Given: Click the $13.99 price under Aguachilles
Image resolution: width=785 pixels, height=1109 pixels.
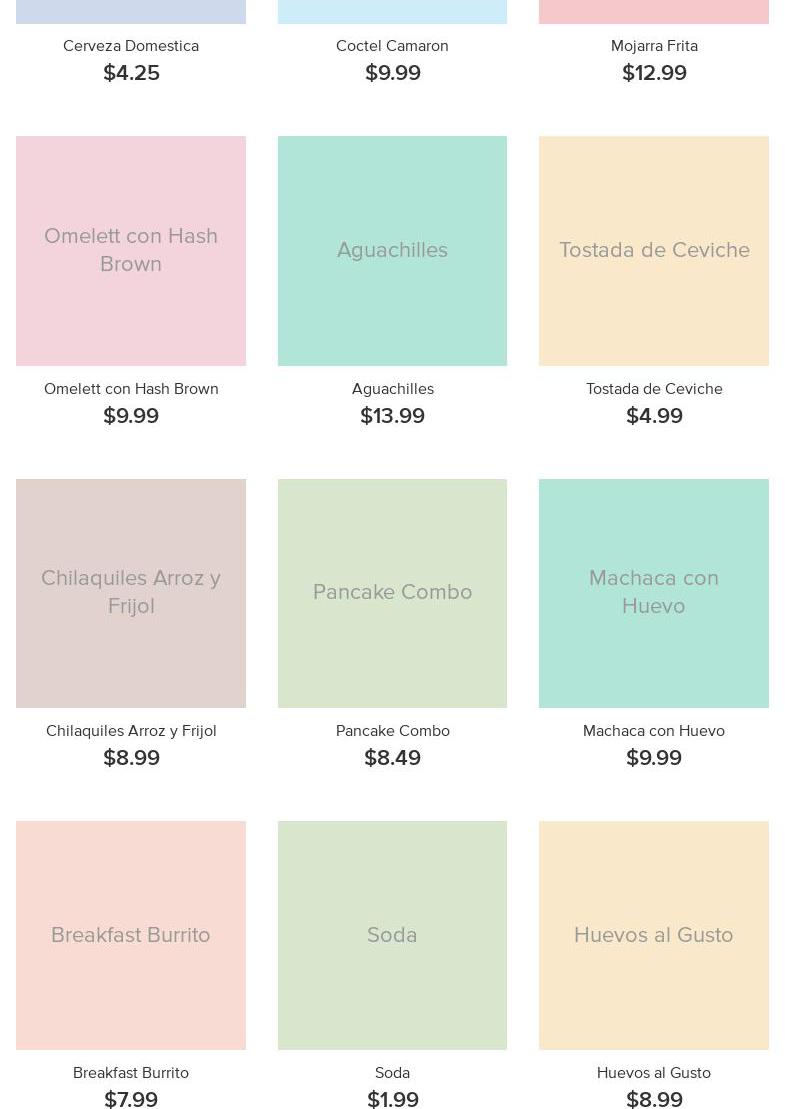Looking at the screenshot, I should pyautogui.click(x=392, y=416).
